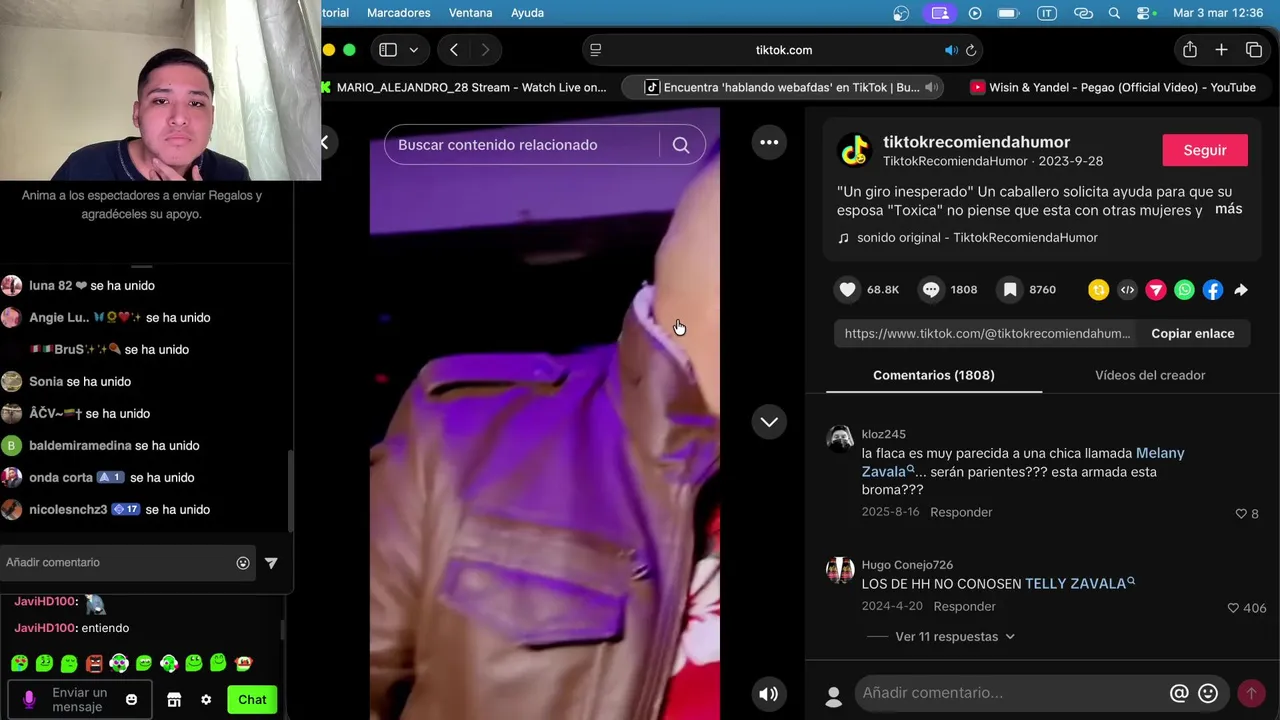Expand Ver 11 respuestas
Screen dimensions: 1280x720
pos(955,637)
